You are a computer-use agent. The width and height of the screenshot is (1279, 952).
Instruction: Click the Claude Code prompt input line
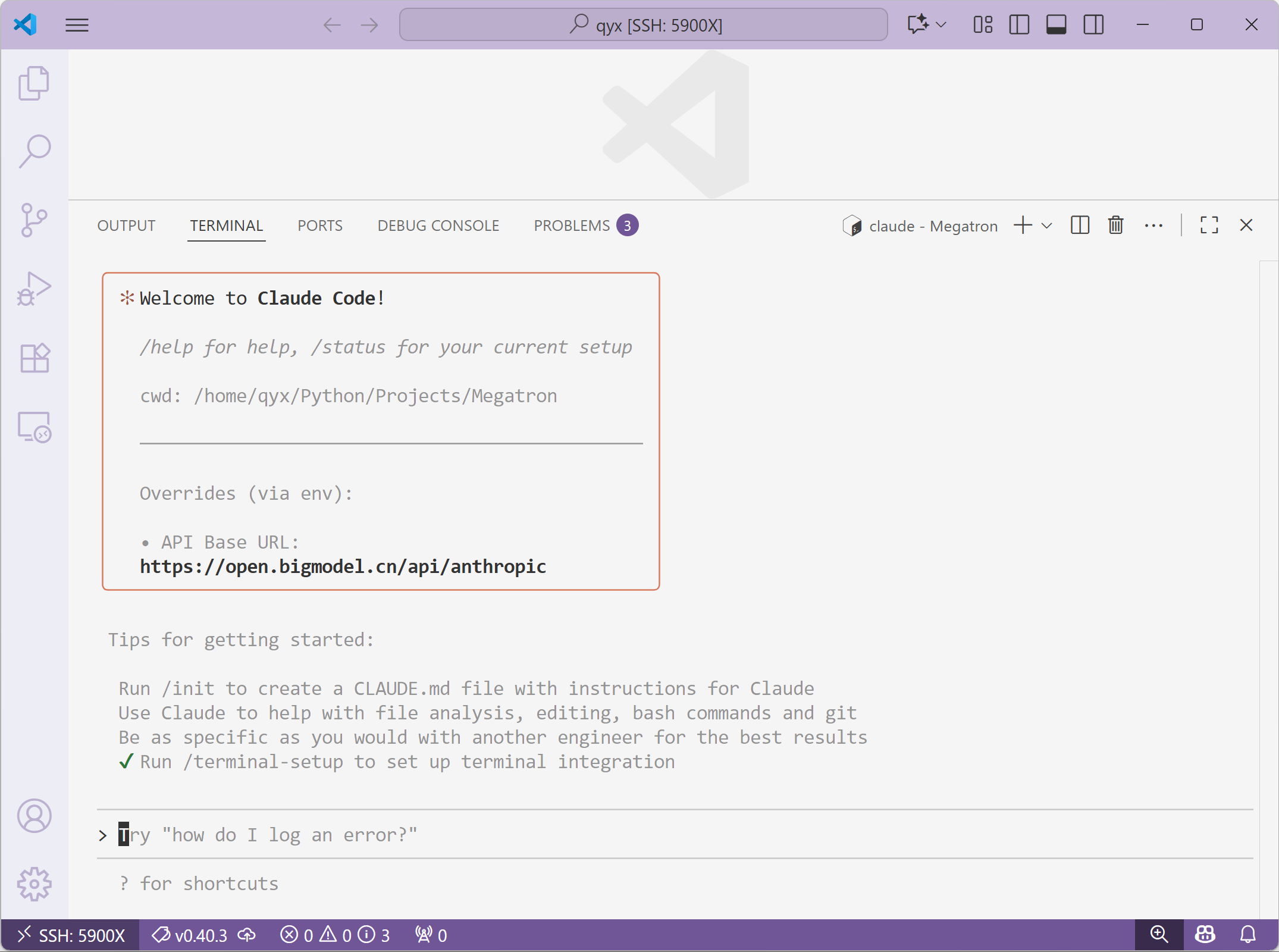click(x=675, y=834)
